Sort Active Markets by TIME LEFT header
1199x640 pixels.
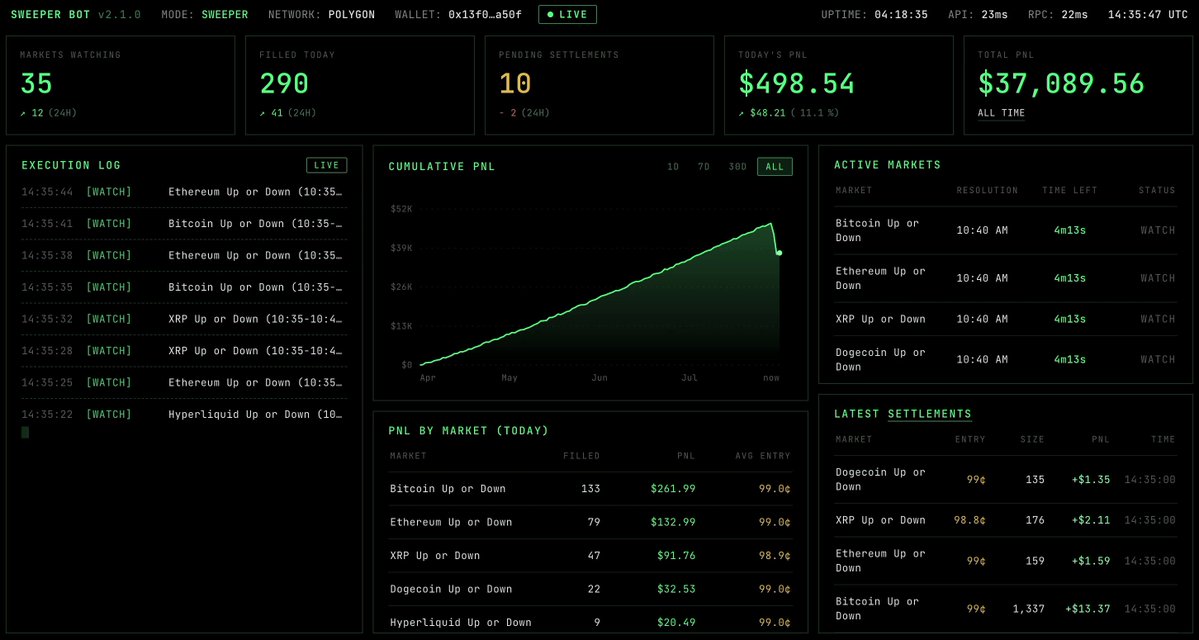[x=1069, y=190]
